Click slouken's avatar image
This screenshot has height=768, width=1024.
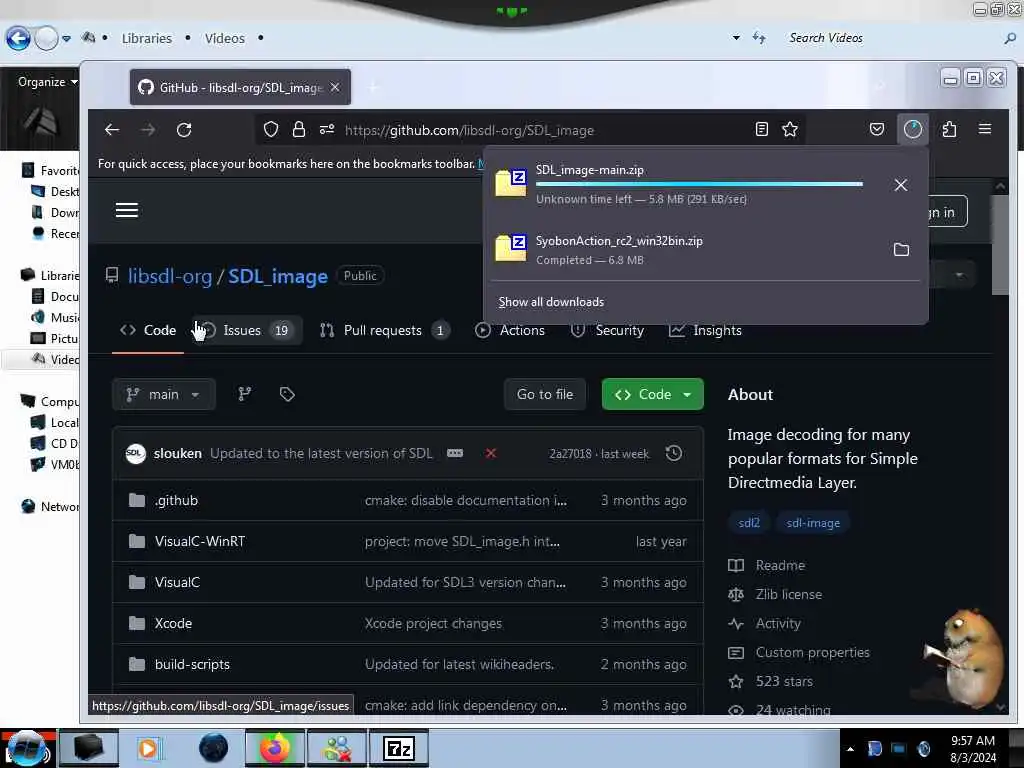135,453
